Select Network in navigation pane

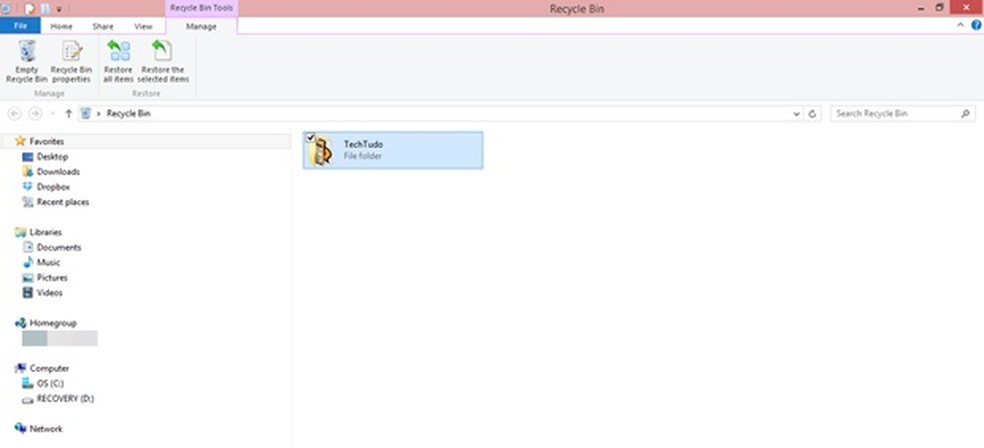point(46,429)
